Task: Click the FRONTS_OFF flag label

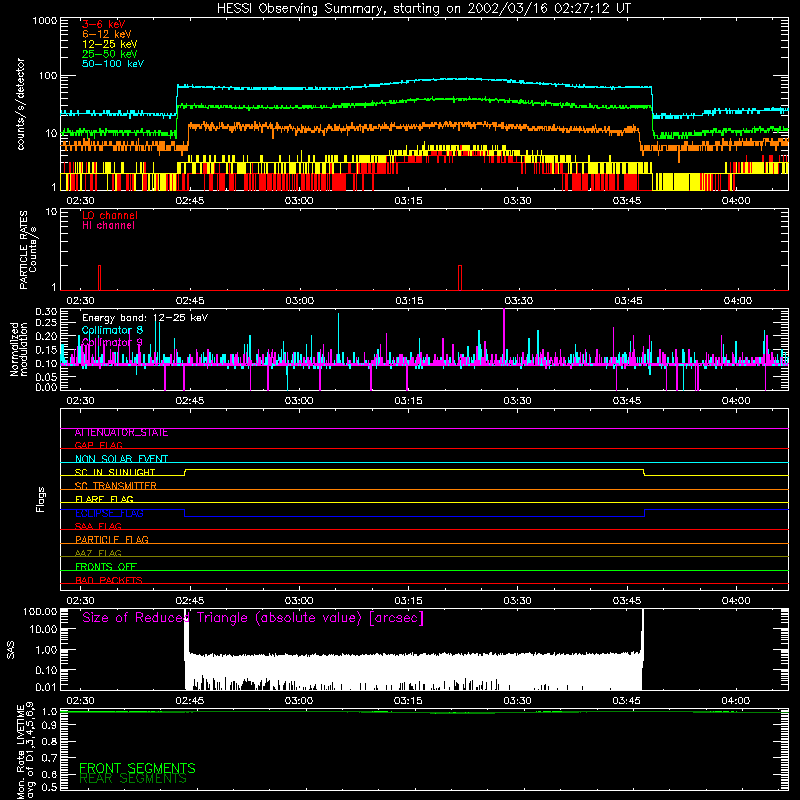Action: tap(106, 567)
